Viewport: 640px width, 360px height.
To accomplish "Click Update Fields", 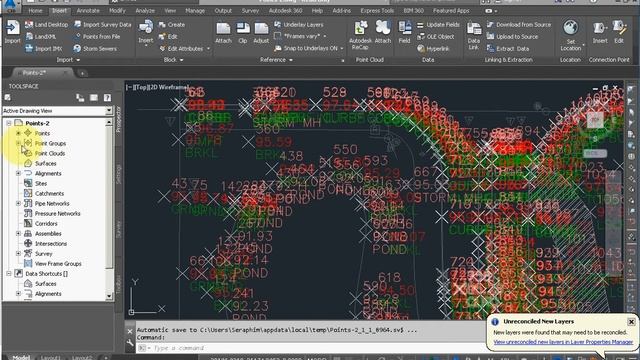I will click(x=438, y=24).
